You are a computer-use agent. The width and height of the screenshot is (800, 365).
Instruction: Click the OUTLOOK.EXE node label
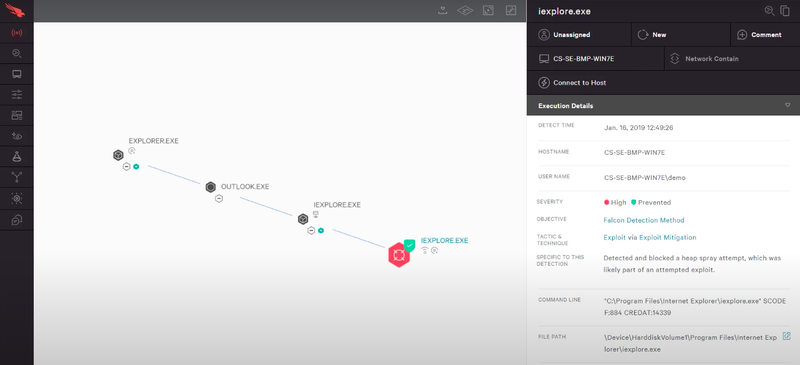click(245, 187)
